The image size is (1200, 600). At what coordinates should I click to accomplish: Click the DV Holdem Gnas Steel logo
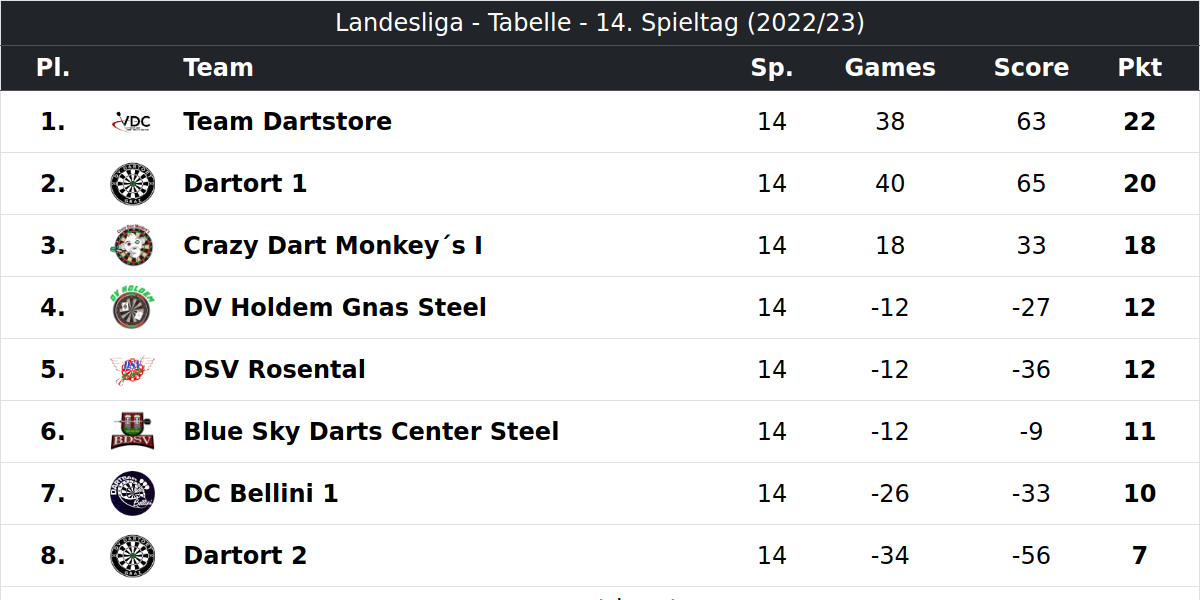click(132, 308)
